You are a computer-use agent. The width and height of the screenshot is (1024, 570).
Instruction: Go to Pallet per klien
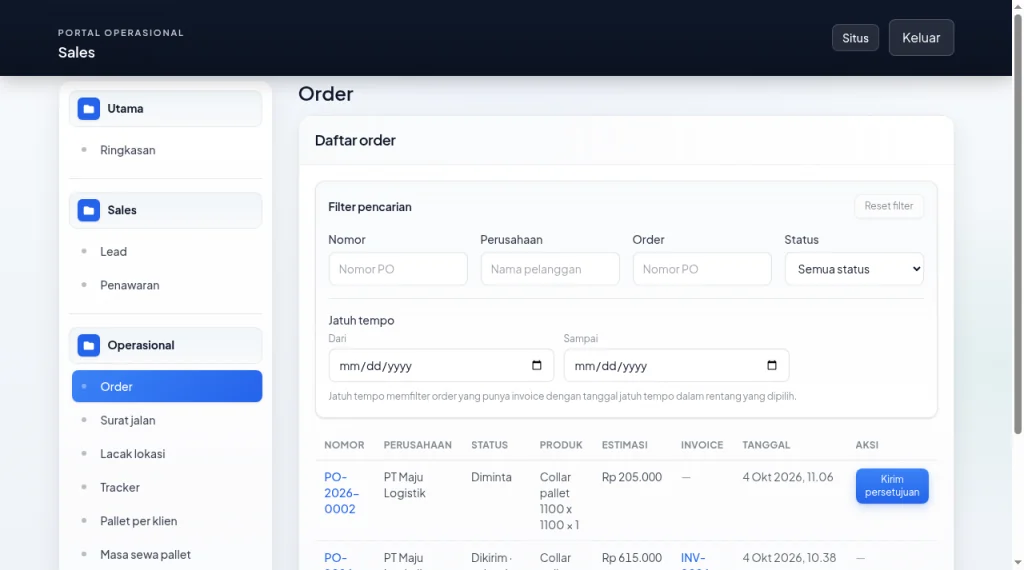point(167,521)
